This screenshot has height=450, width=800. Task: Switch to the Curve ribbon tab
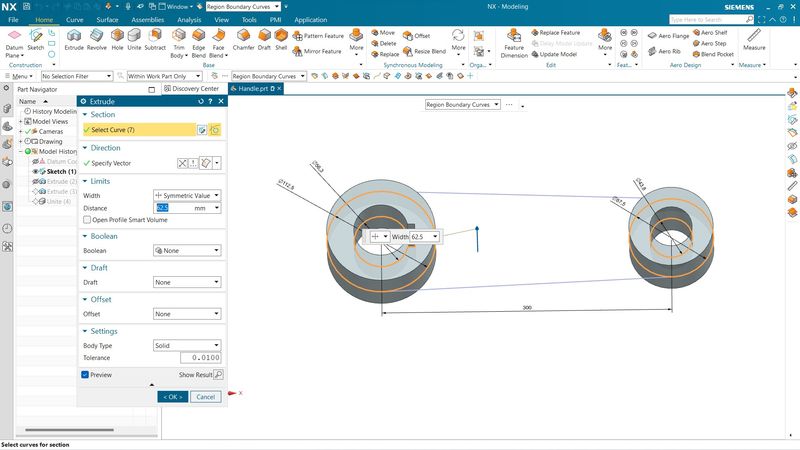click(74, 20)
